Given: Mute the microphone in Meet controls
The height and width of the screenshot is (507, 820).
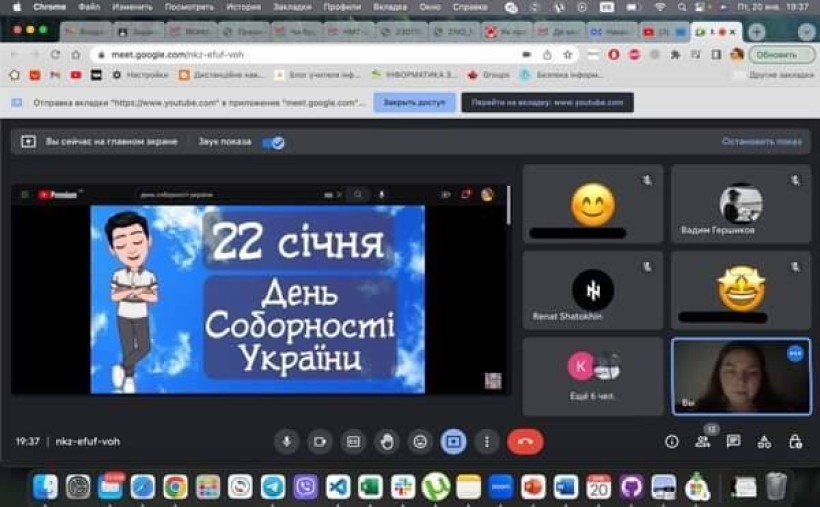Looking at the screenshot, I should point(287,442).
